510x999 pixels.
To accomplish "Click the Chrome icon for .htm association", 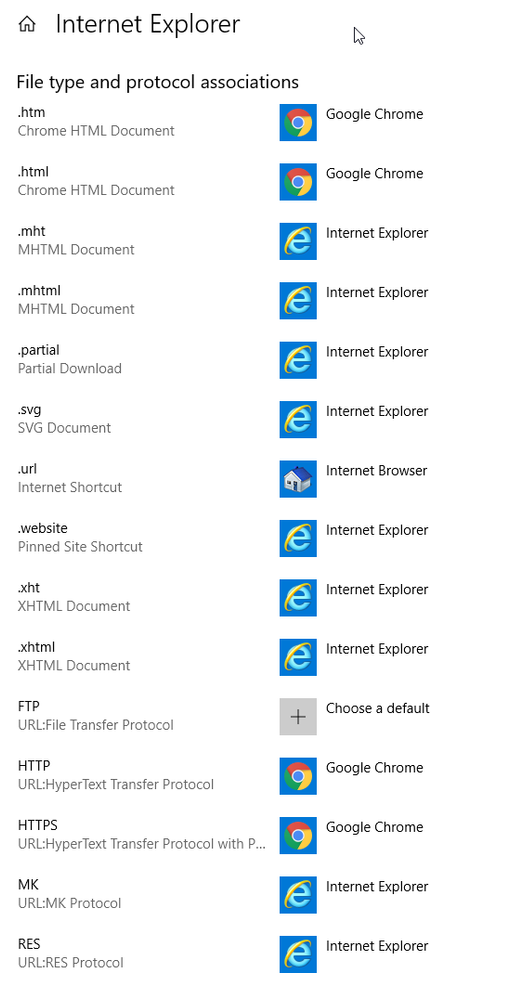I will (x=298, y=122).
